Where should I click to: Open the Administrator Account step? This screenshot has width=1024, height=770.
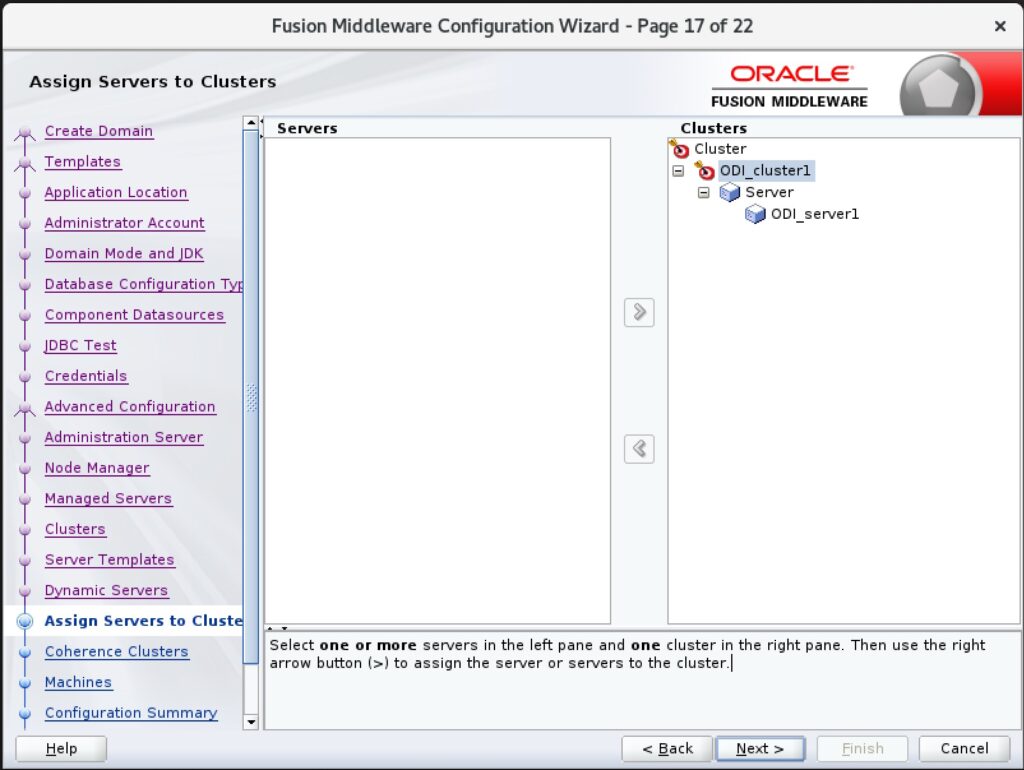click(x=124, y=223)
